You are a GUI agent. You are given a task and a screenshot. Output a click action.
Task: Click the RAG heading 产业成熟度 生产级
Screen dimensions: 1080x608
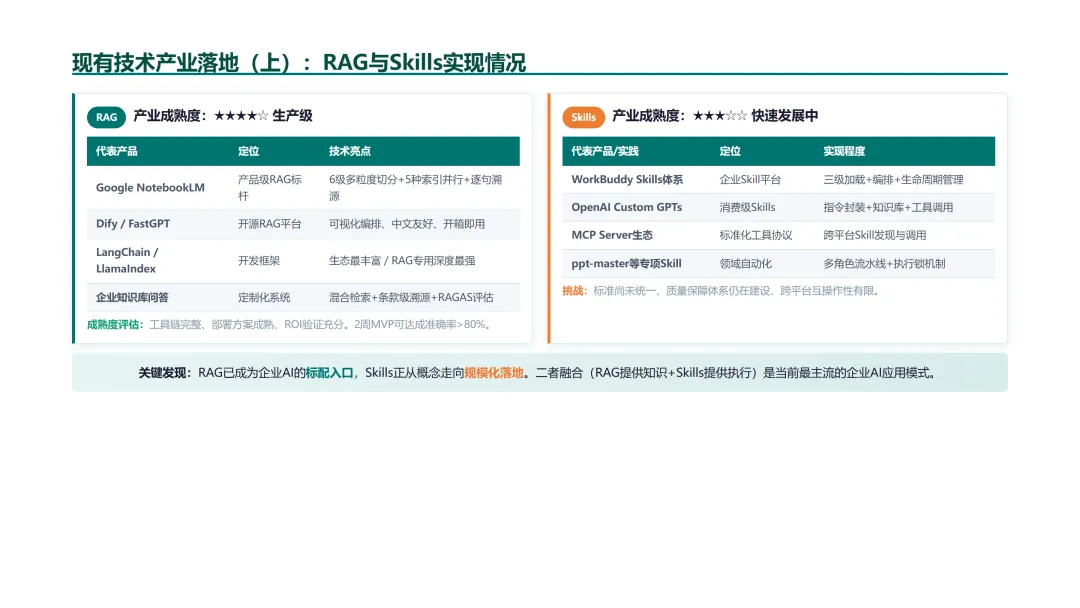click(x=222, y=116)
